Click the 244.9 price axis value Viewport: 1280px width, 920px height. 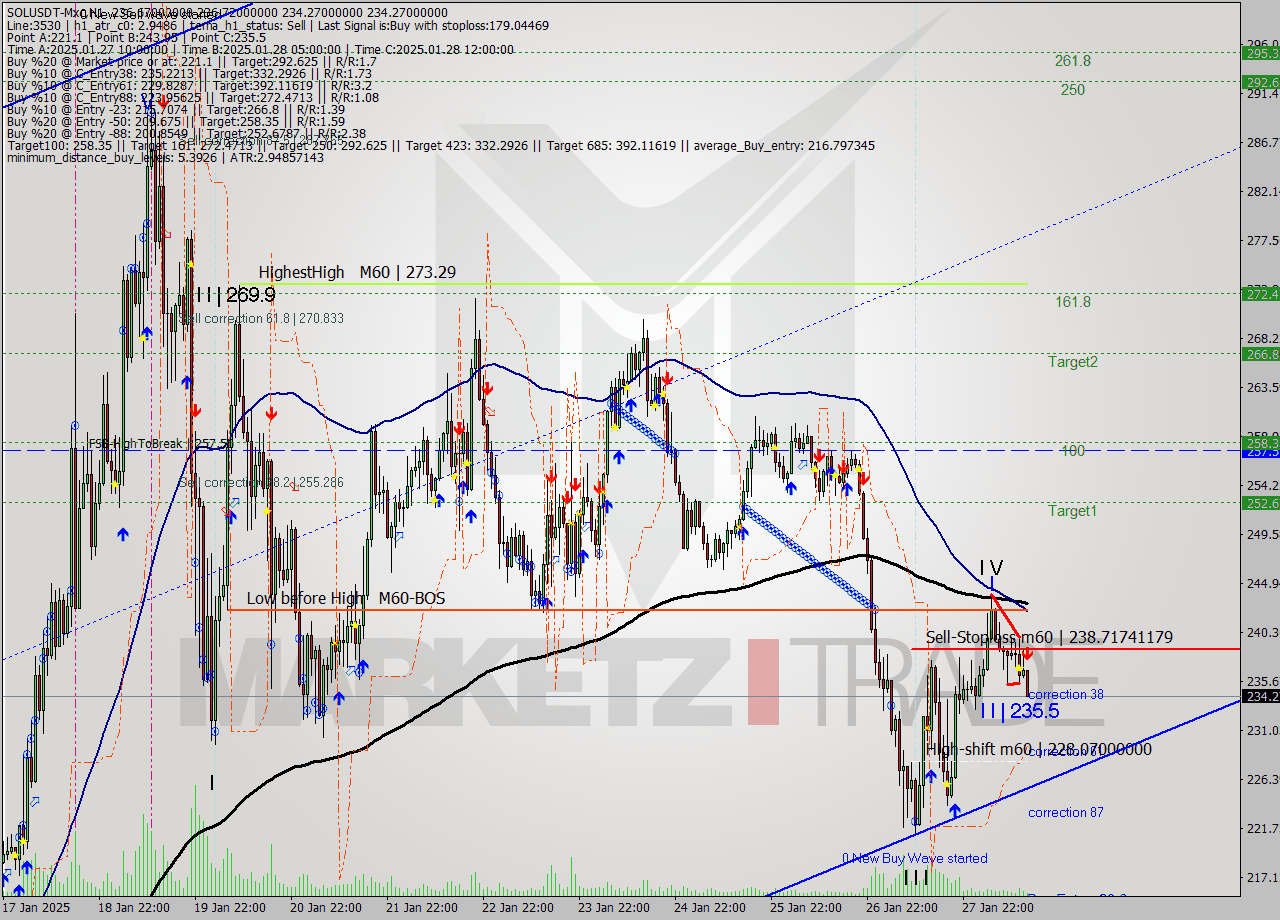coord(1262,583)
